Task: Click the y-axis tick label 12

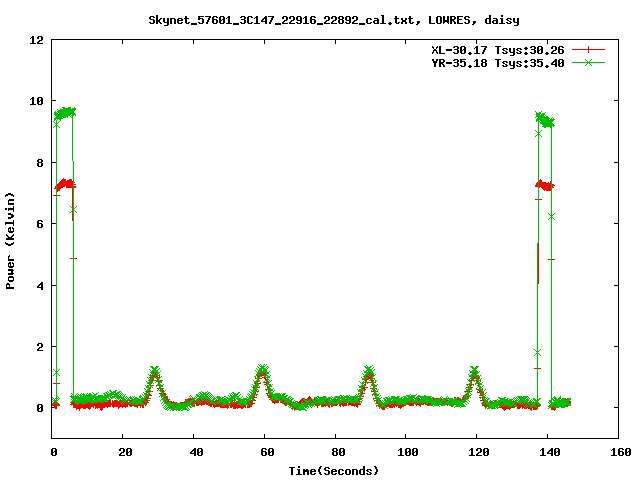Action: (36, 40)
